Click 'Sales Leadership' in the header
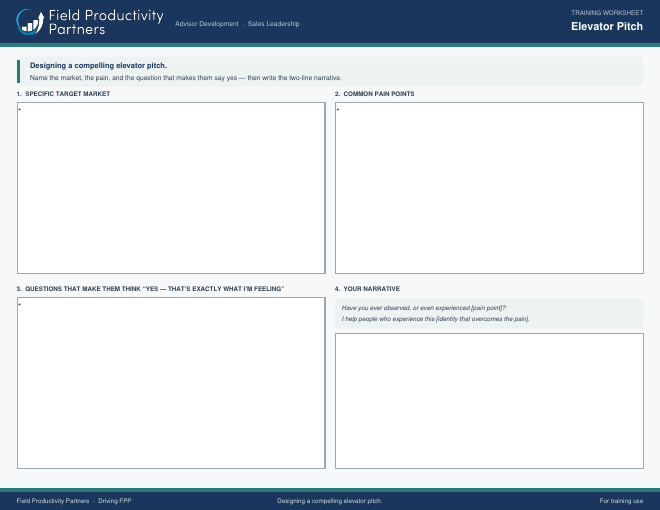660x510 pixels. [x=273, y=24]
